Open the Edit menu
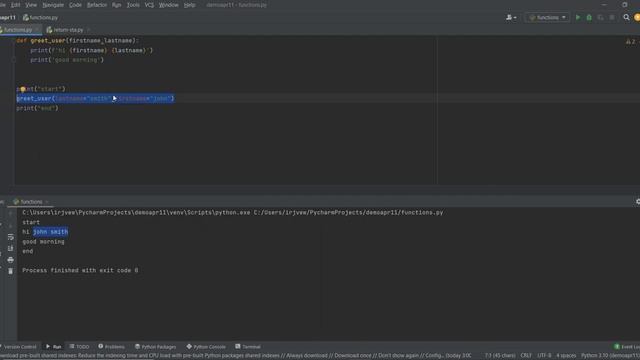Image resolution: width=640 pixels, height=360 pixels. coord(16,5)
